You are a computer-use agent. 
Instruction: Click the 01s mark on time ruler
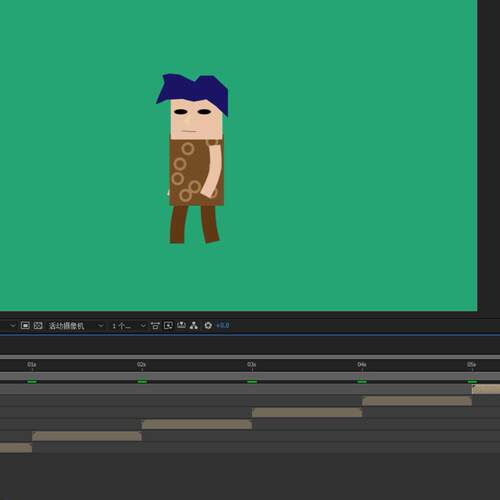point(32,365)
